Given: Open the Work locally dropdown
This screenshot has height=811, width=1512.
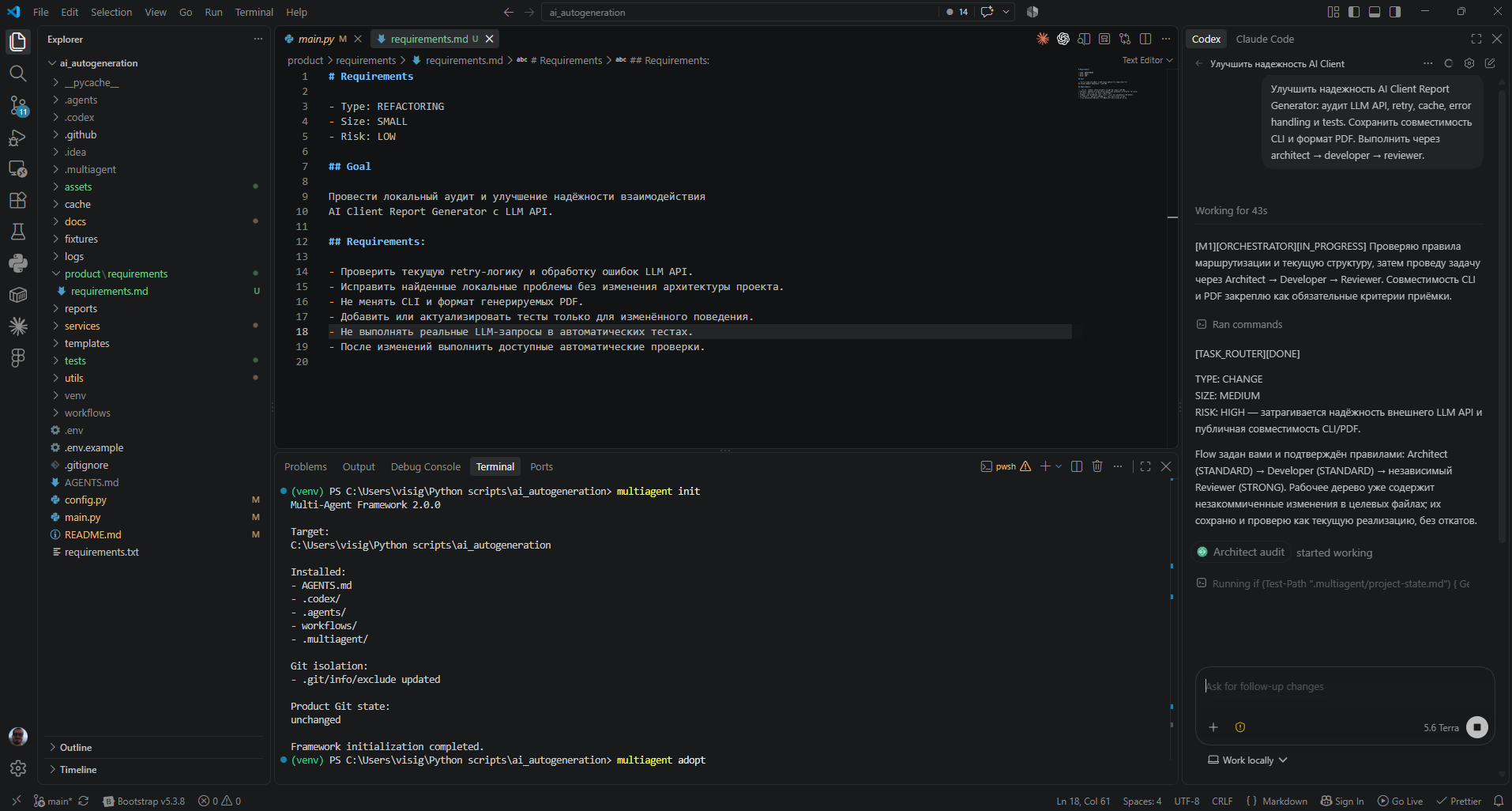Looking at the screenshot, I should click(1248, 760).
